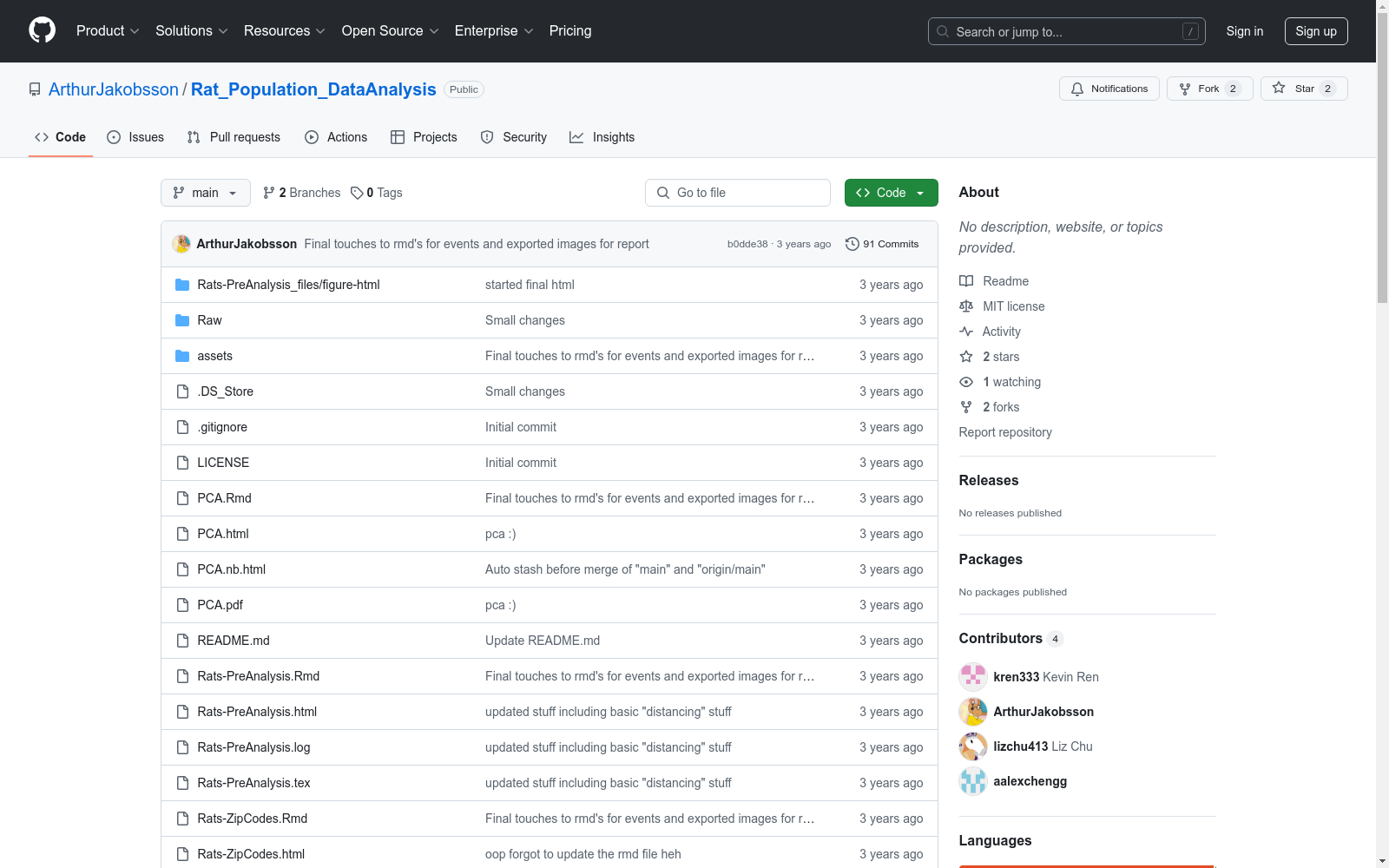Click the file icon beside LICENSE

click(182, 463)
